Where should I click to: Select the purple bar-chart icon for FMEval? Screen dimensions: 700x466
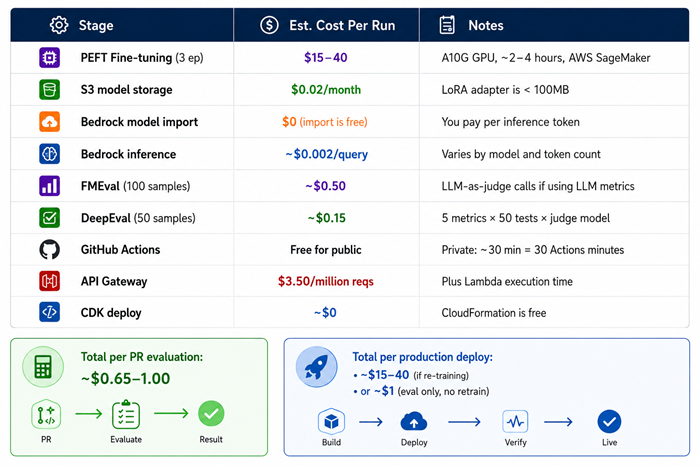(50, 186)
